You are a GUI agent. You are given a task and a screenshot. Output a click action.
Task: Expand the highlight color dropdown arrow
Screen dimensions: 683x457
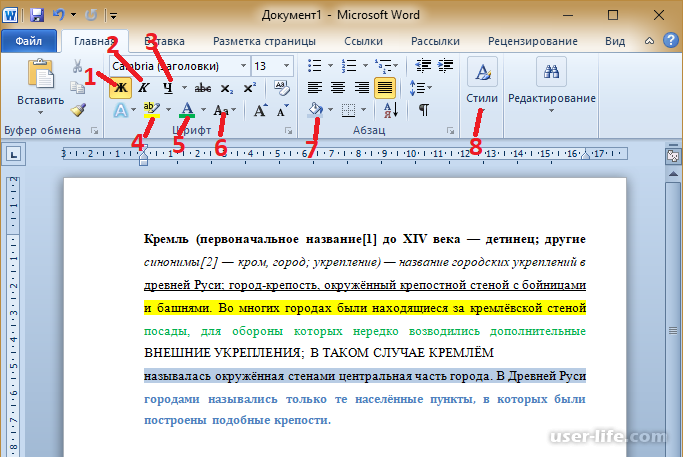click(x=168, y=110)
